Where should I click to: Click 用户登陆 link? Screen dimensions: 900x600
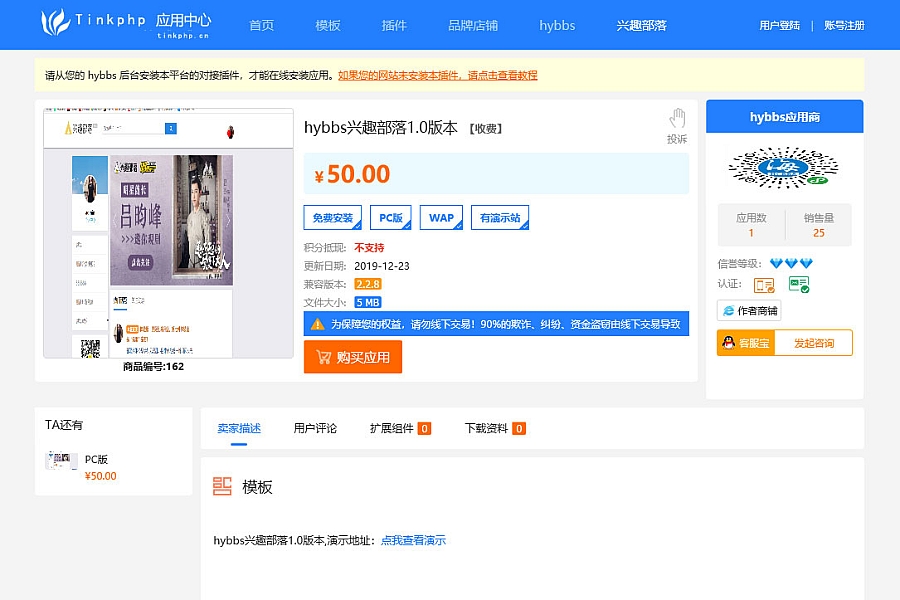coord(779,25)
